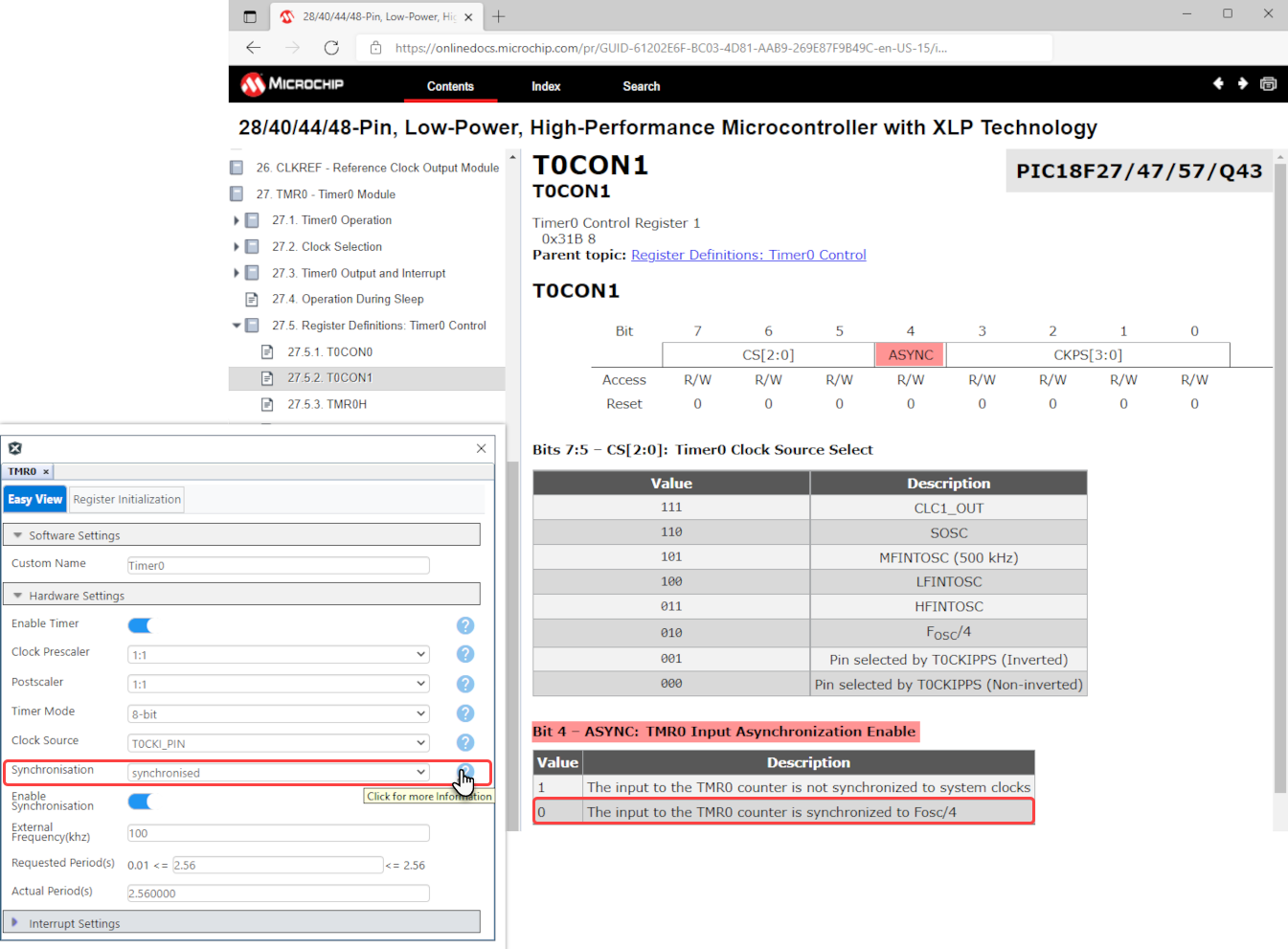Open the 27.5.1 T0CON0 topic
This screenshot has height=949, width=1288.
pos(329,352)
